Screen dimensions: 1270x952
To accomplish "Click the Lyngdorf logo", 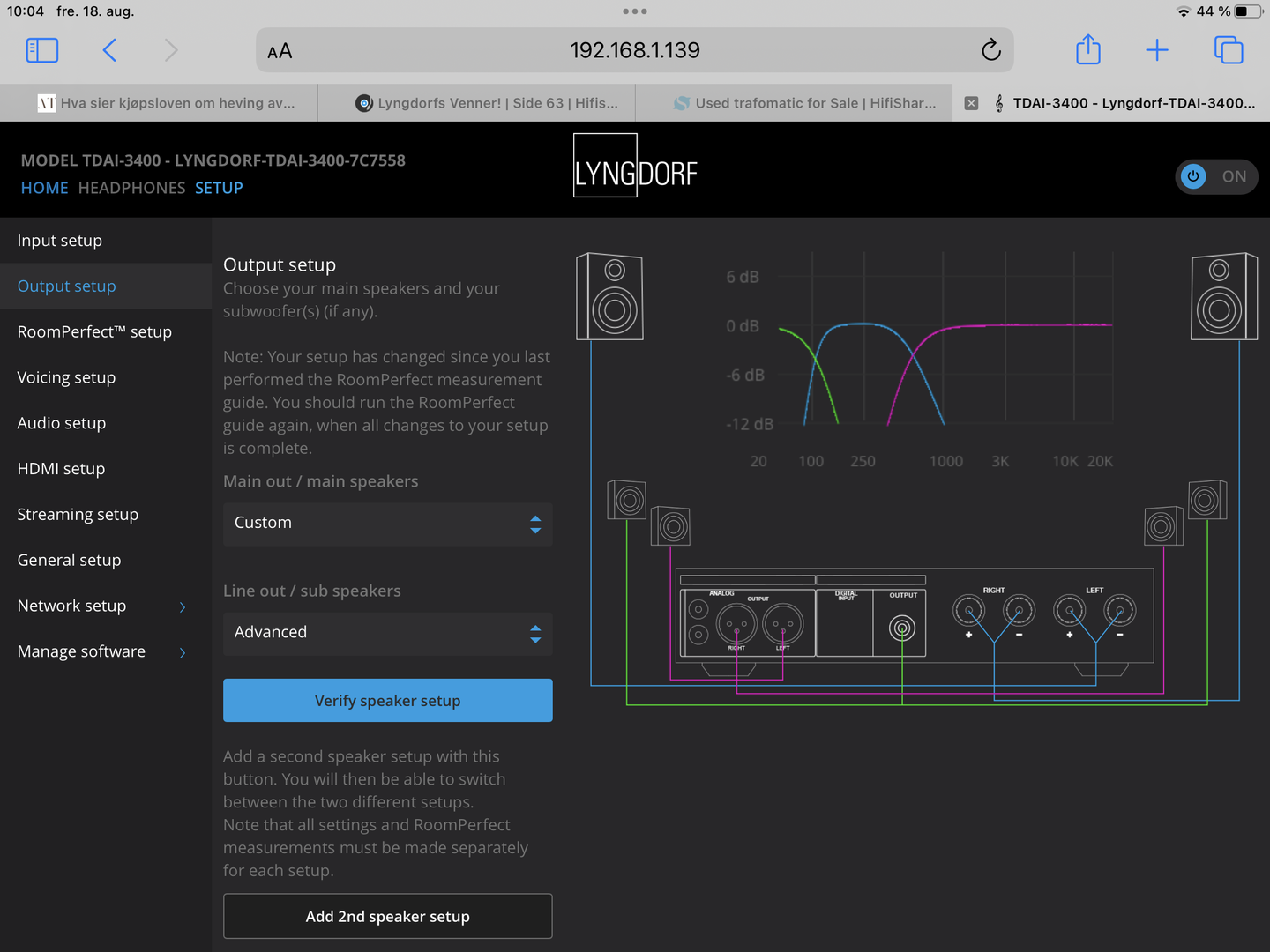I will (635, 166).
